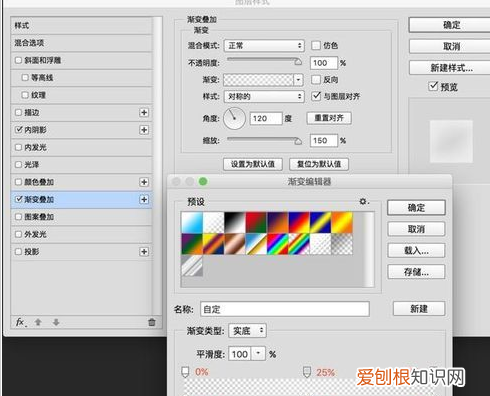
Task: Open the 平滑度 percentage dropdown arrow
Action: coord(258,354)
